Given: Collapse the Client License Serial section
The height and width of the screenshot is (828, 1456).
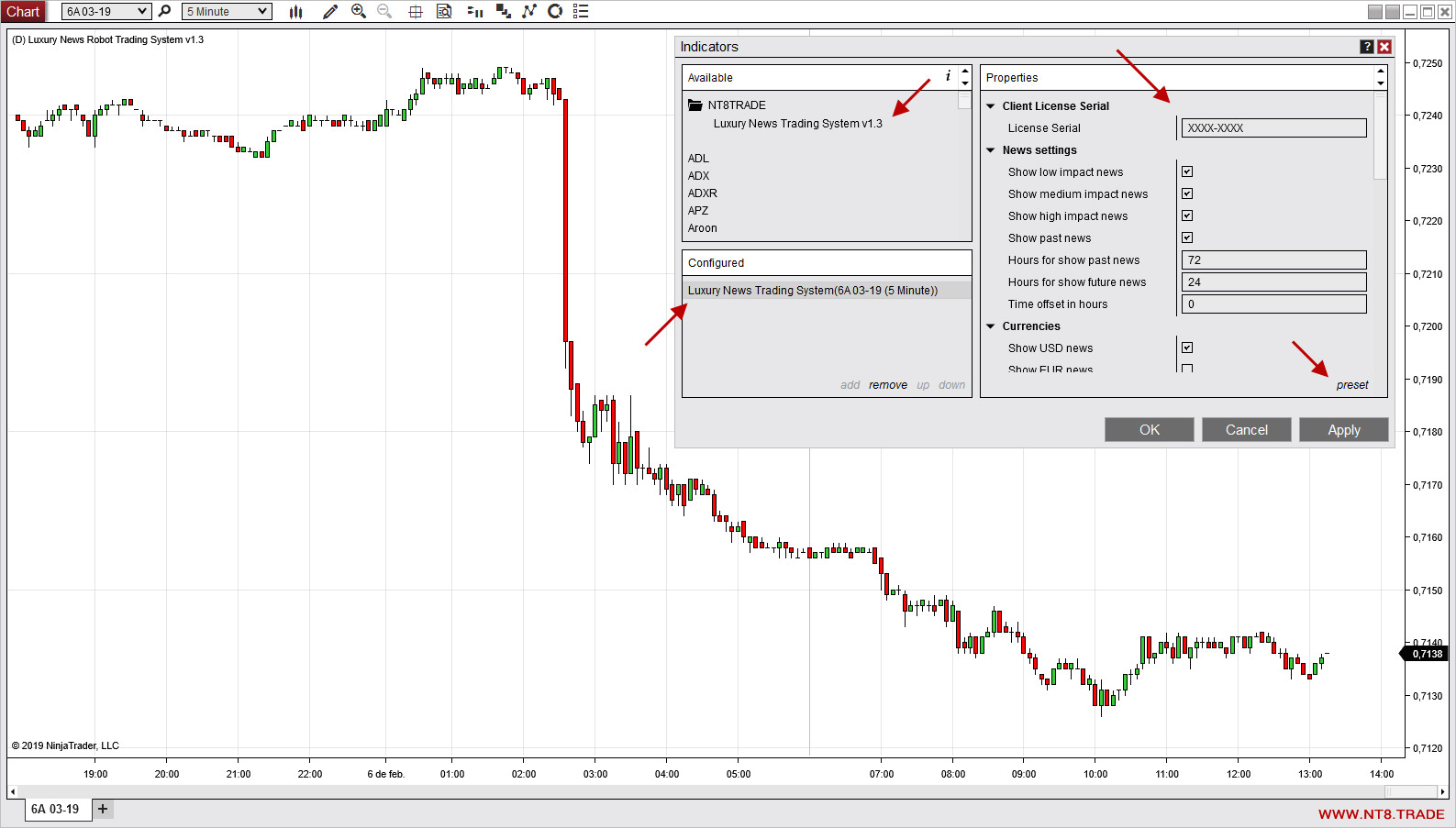Looking at the screenshot, I should 991,106.
